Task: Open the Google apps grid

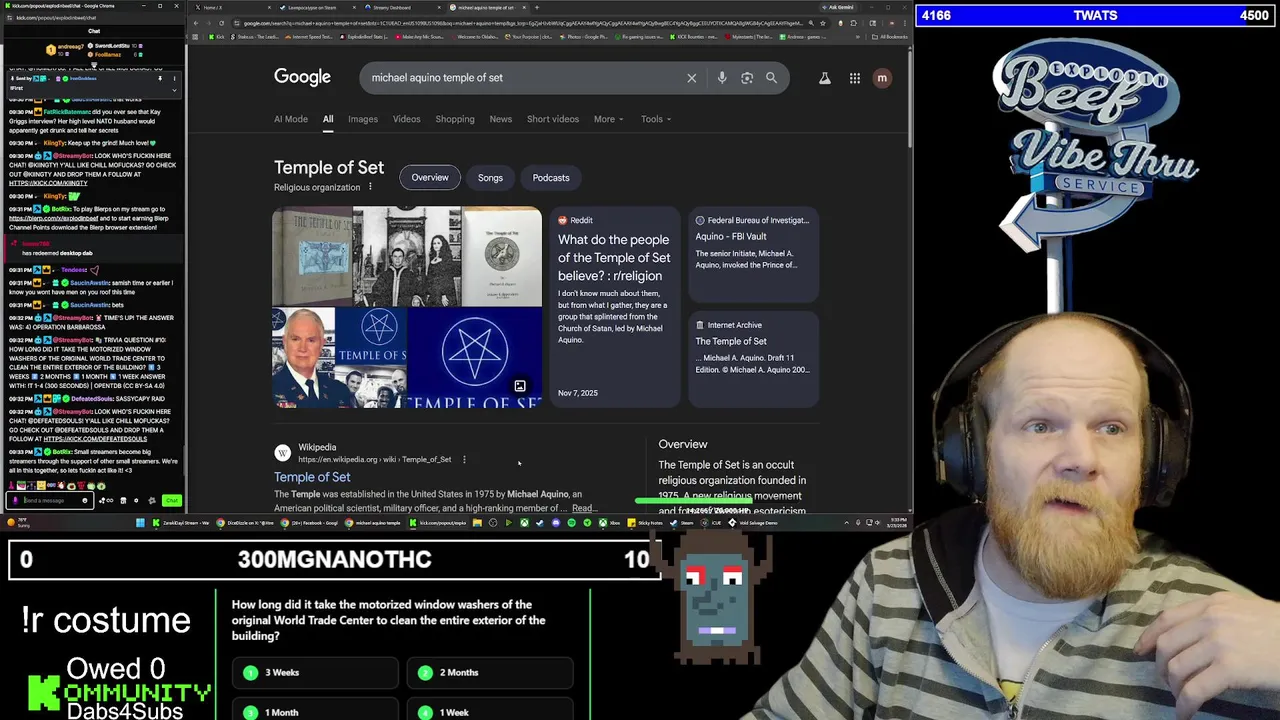Action: pos(855,78)
